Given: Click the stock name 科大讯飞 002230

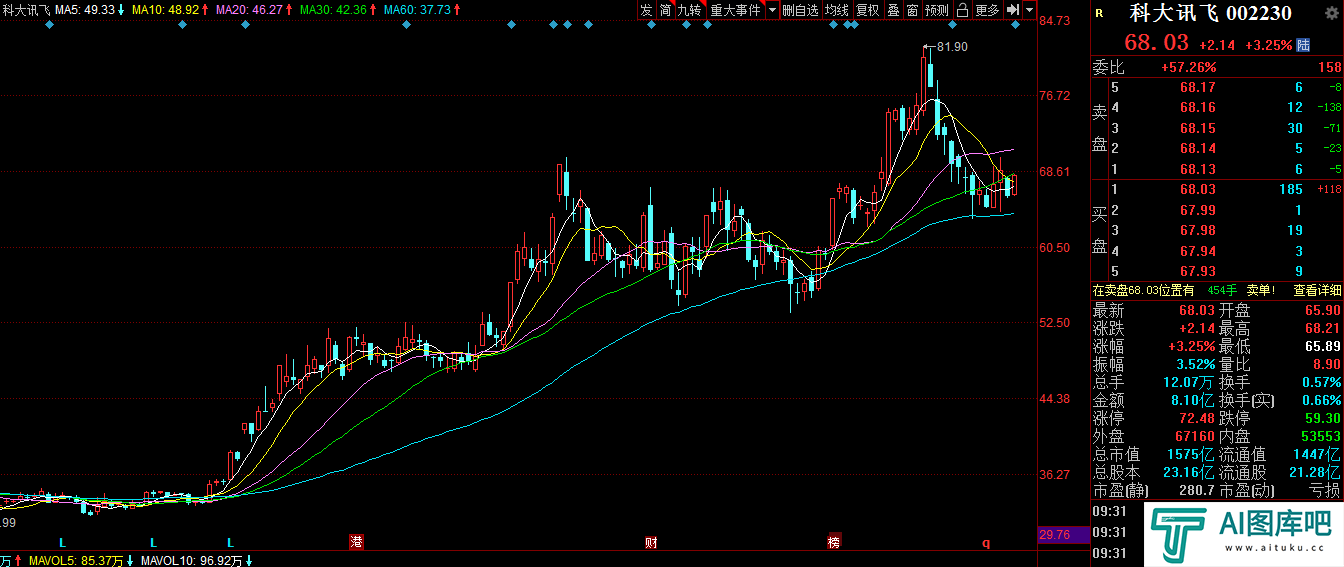Looking at the screenshot, I should point(1210,13).
